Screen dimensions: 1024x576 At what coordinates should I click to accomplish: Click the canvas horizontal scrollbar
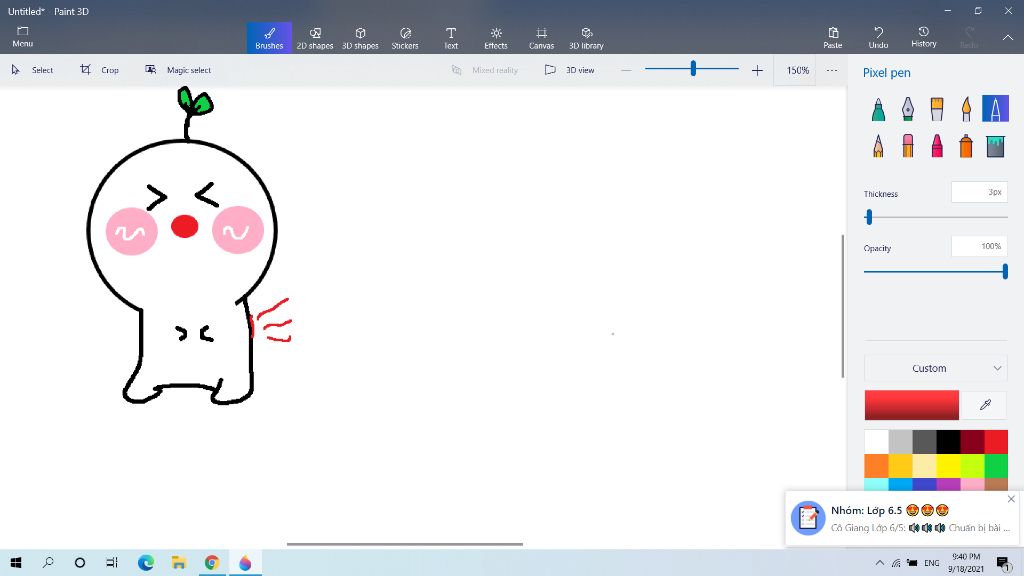tap(405, 543)
